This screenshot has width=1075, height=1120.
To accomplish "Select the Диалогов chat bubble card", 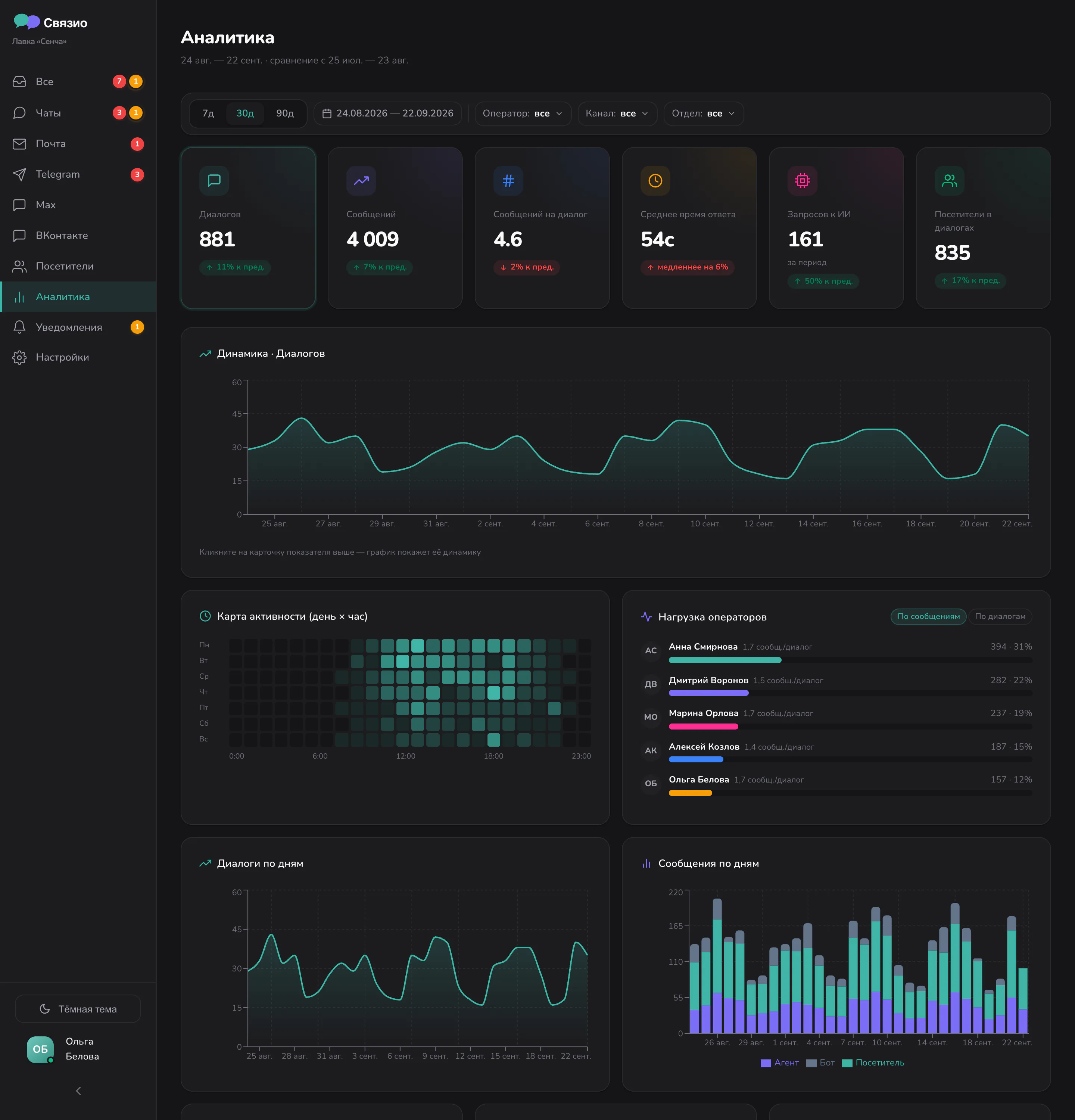I will pos(248,228).
